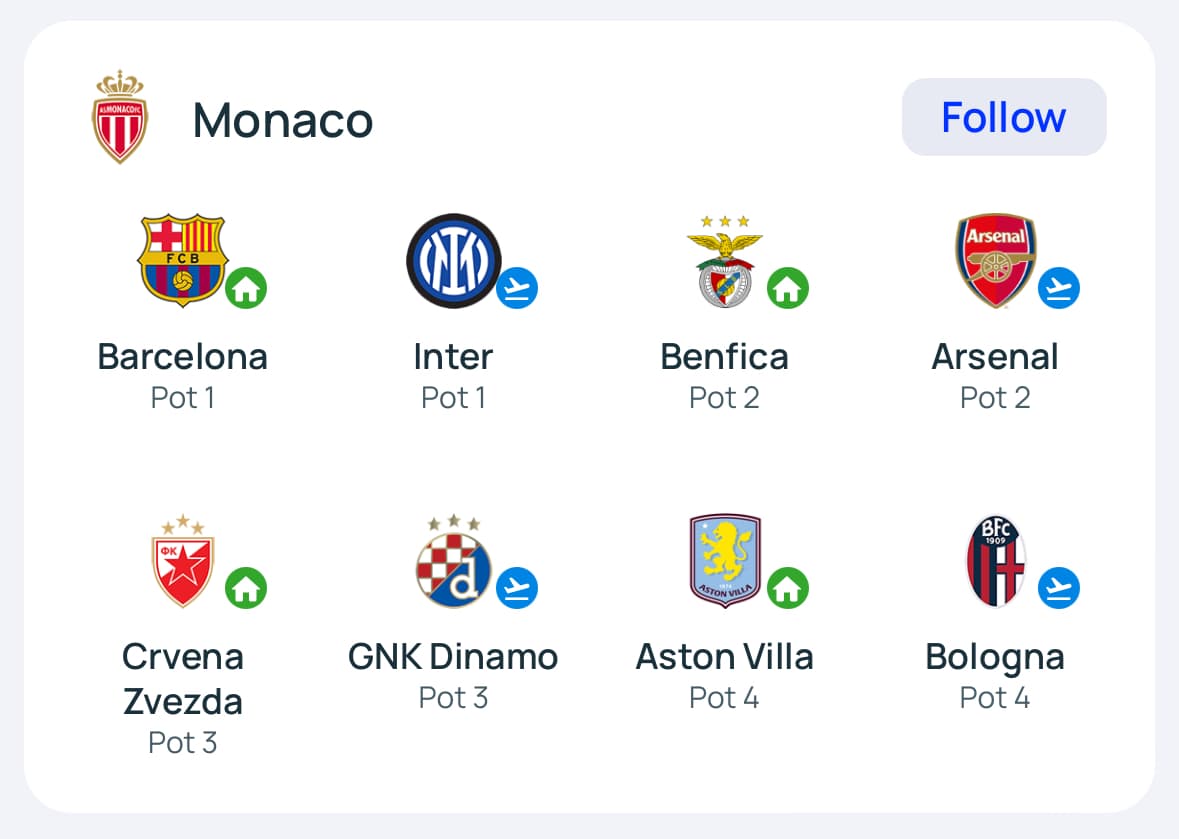Click the Follow button for Monaco
Viewport: 1179px width, 839px height.
[x=1004, y=117]
